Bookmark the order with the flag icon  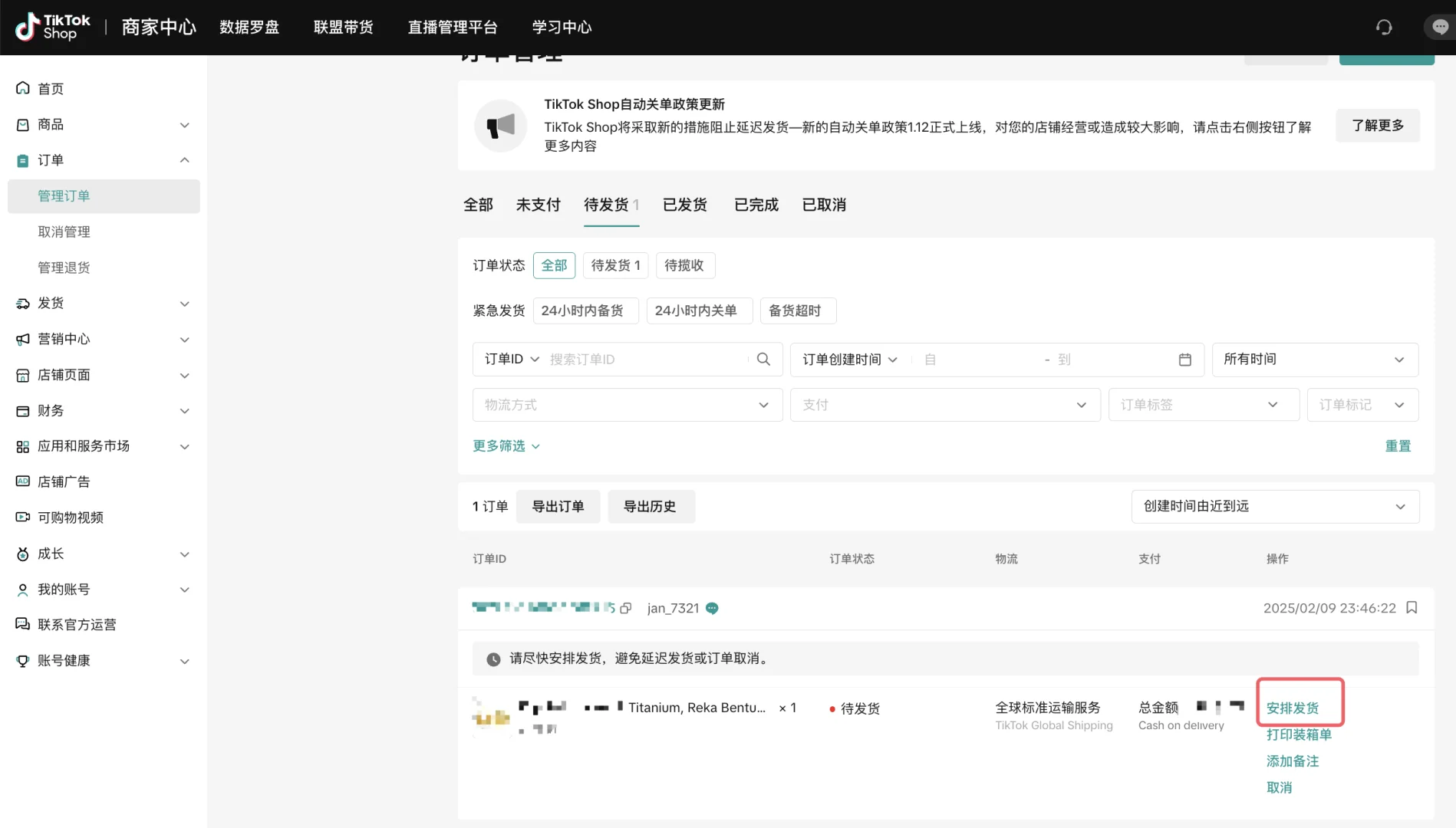pos(1412,608)
